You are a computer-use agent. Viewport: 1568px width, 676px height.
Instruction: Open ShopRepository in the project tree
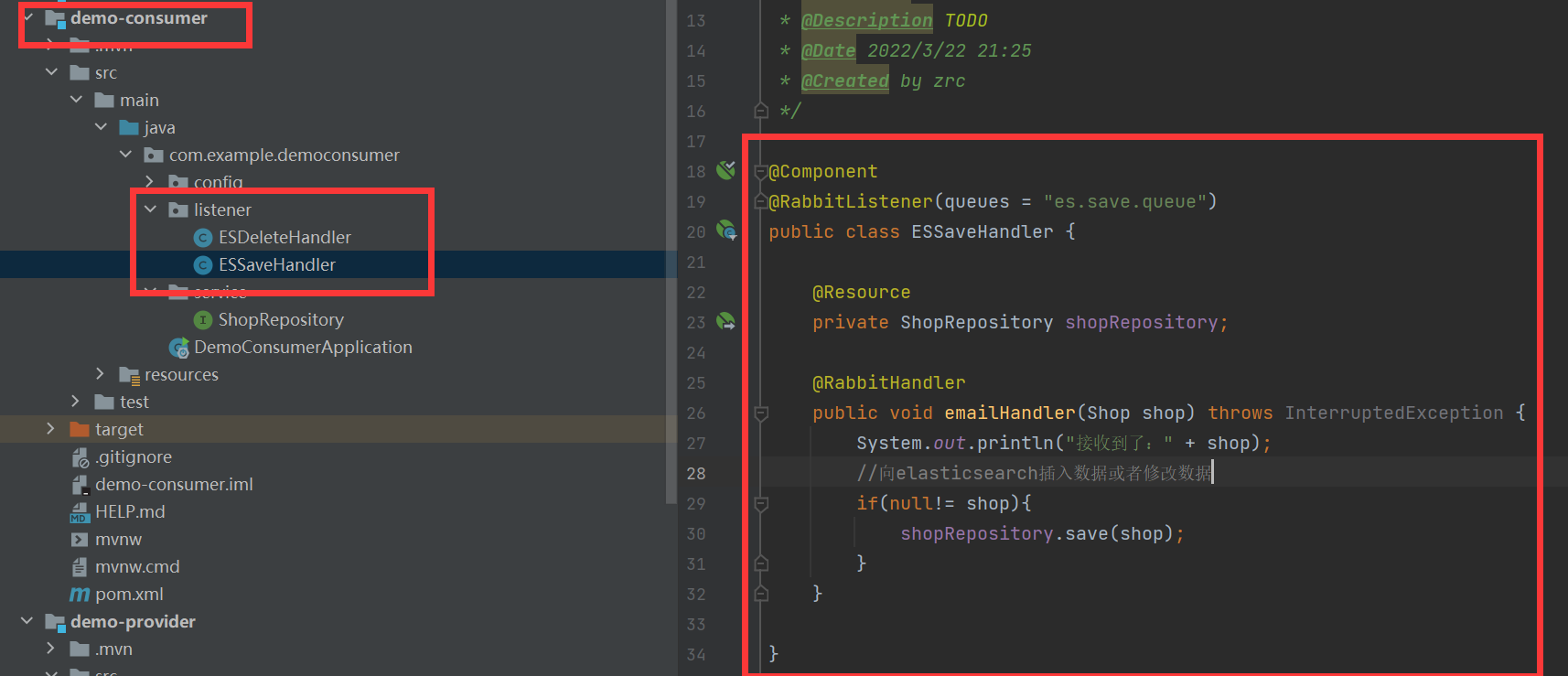tap(281, 319)
